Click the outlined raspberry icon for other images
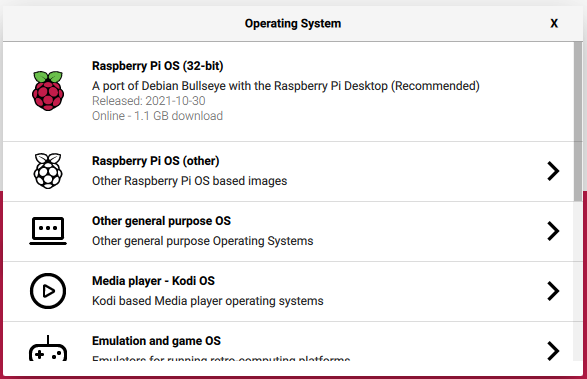The image size is (587, 379). pos(48,171)
